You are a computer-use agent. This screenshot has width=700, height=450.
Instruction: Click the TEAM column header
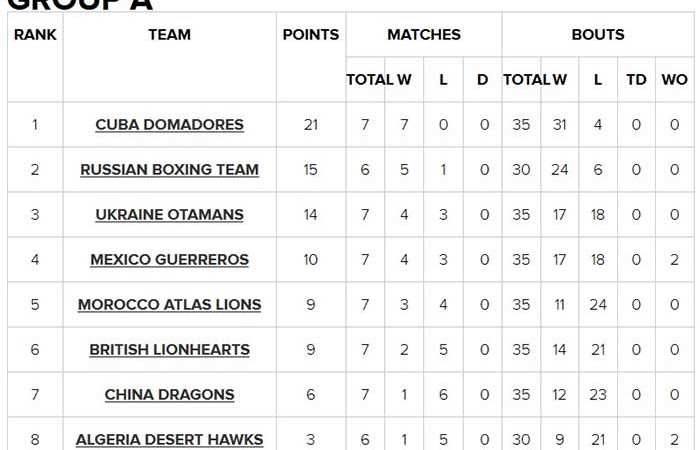169,35
